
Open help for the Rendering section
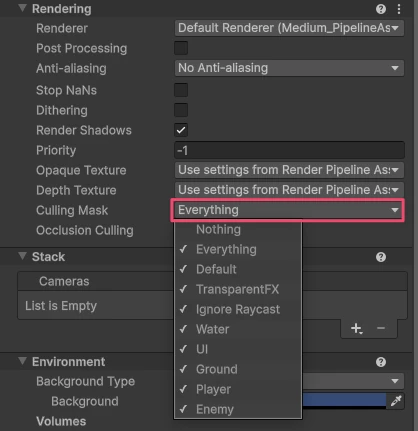[x=381, y=9]
